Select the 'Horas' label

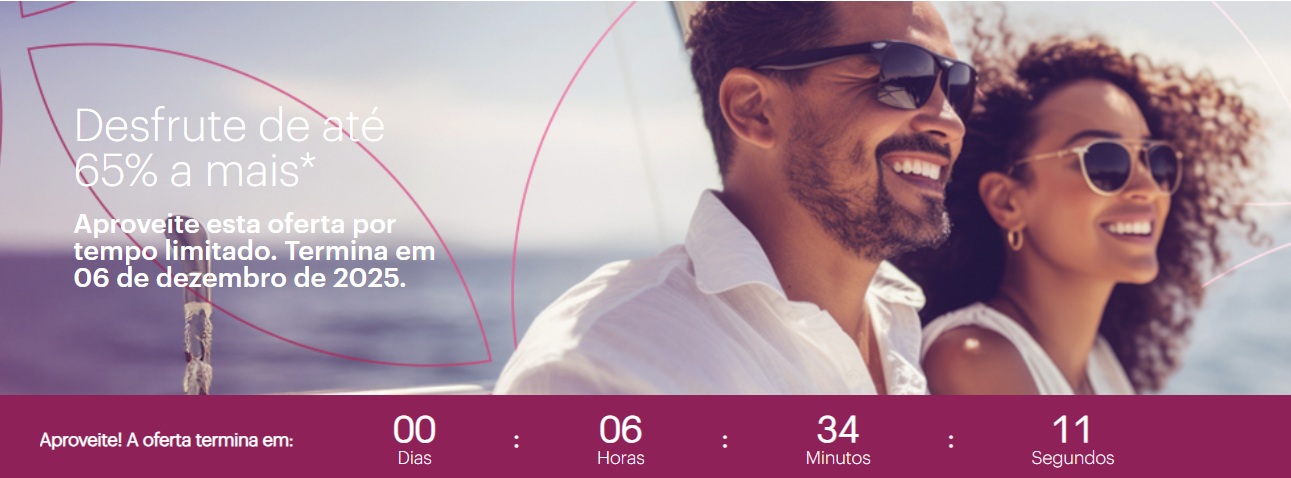621,459
